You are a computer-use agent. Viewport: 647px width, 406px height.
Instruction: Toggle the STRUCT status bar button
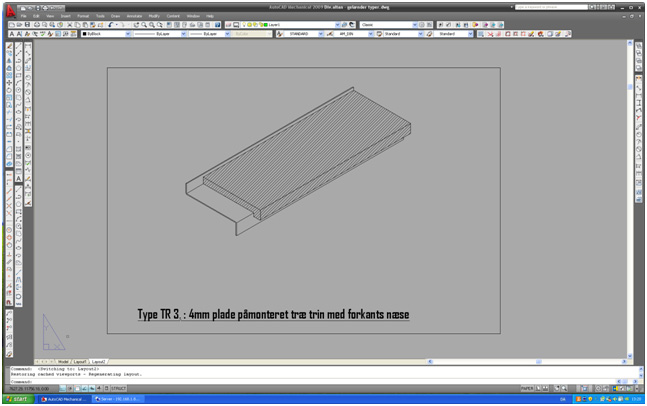(x=118, y=388)
